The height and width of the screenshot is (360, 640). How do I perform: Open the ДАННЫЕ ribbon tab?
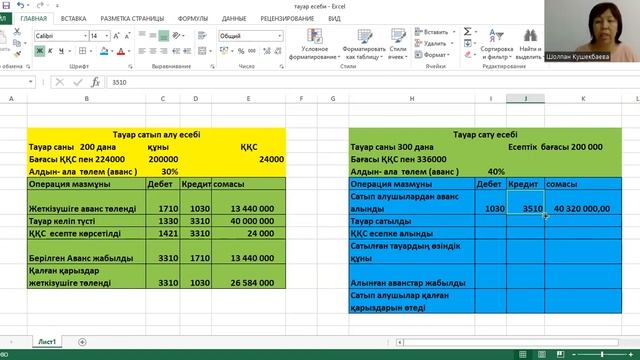tap(234, 18)
